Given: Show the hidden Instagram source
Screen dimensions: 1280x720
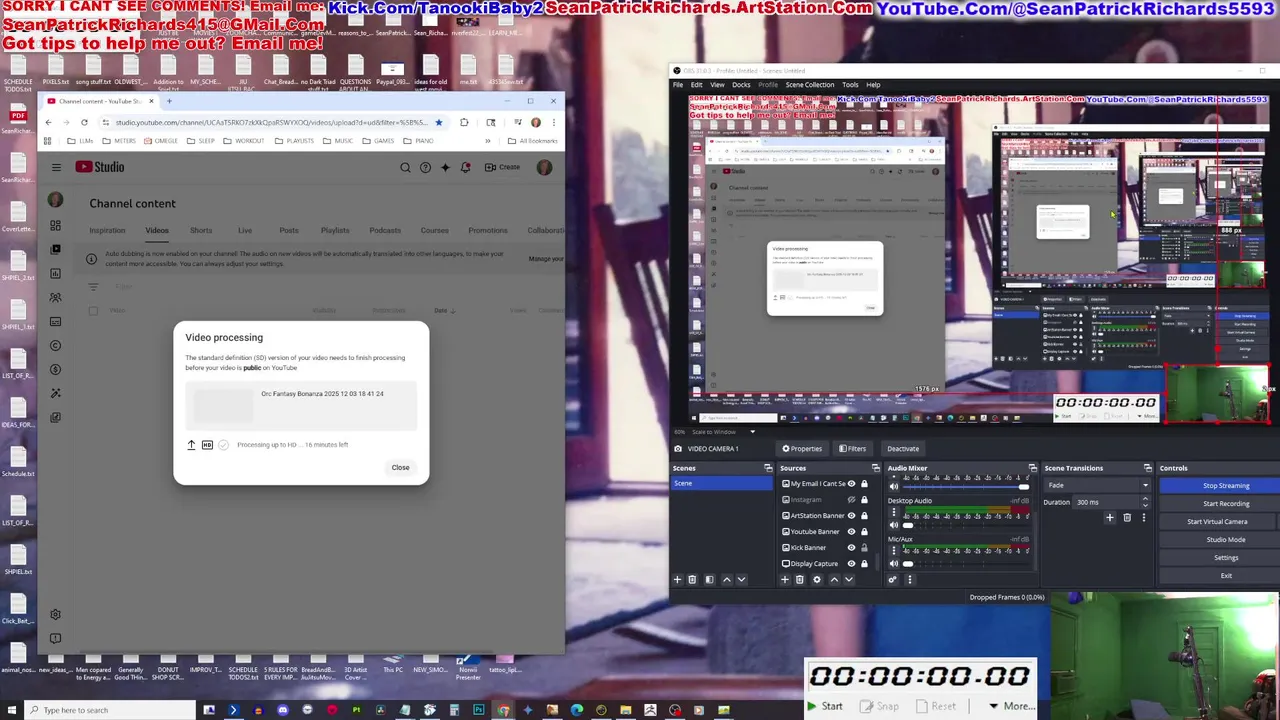Looking at the screenshot, I should (852, 500).
